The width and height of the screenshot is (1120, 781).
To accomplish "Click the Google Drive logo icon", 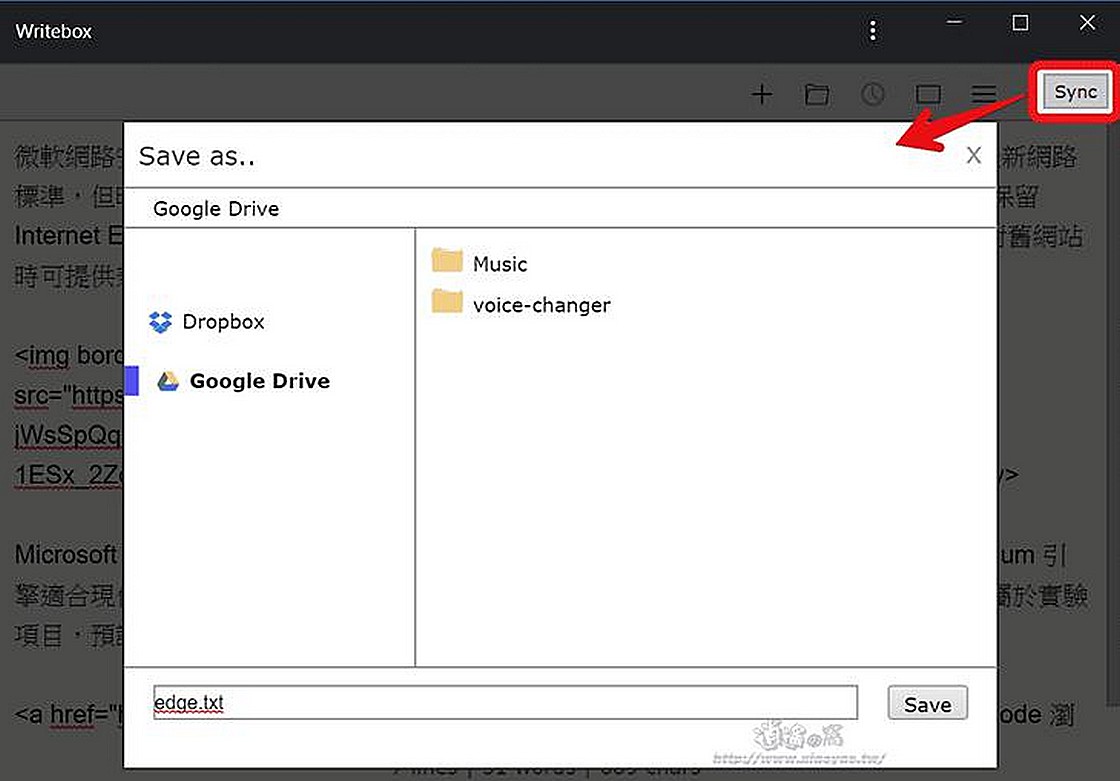I will click(x=168, y=381).
